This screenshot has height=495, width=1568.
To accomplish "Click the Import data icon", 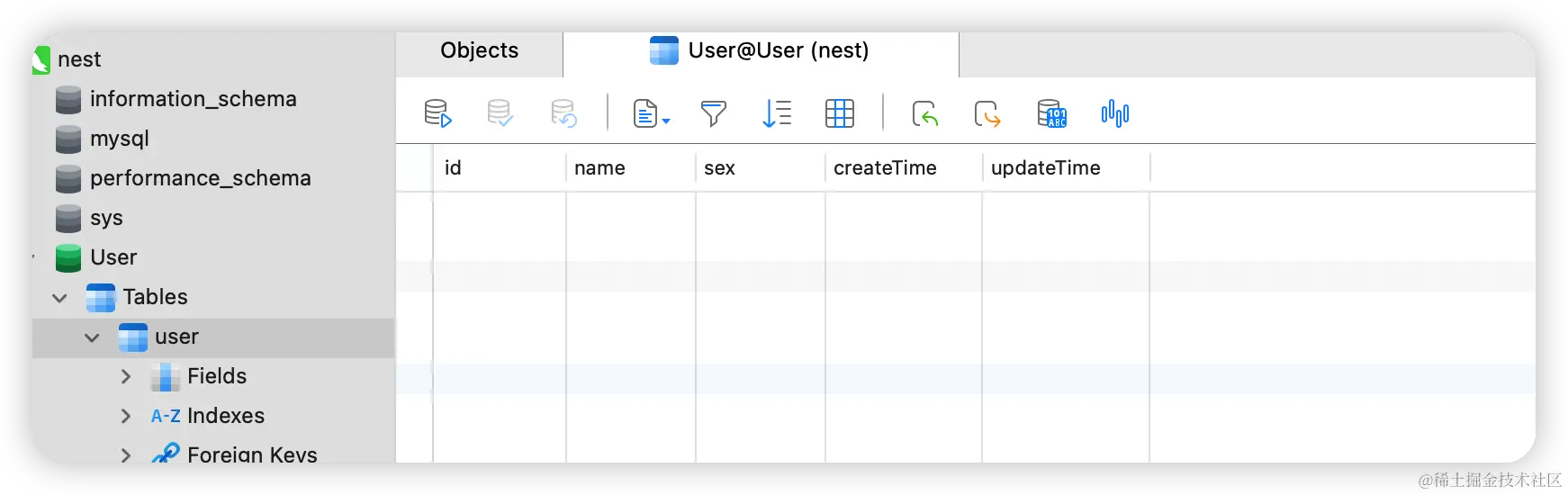I will [924, 113].
